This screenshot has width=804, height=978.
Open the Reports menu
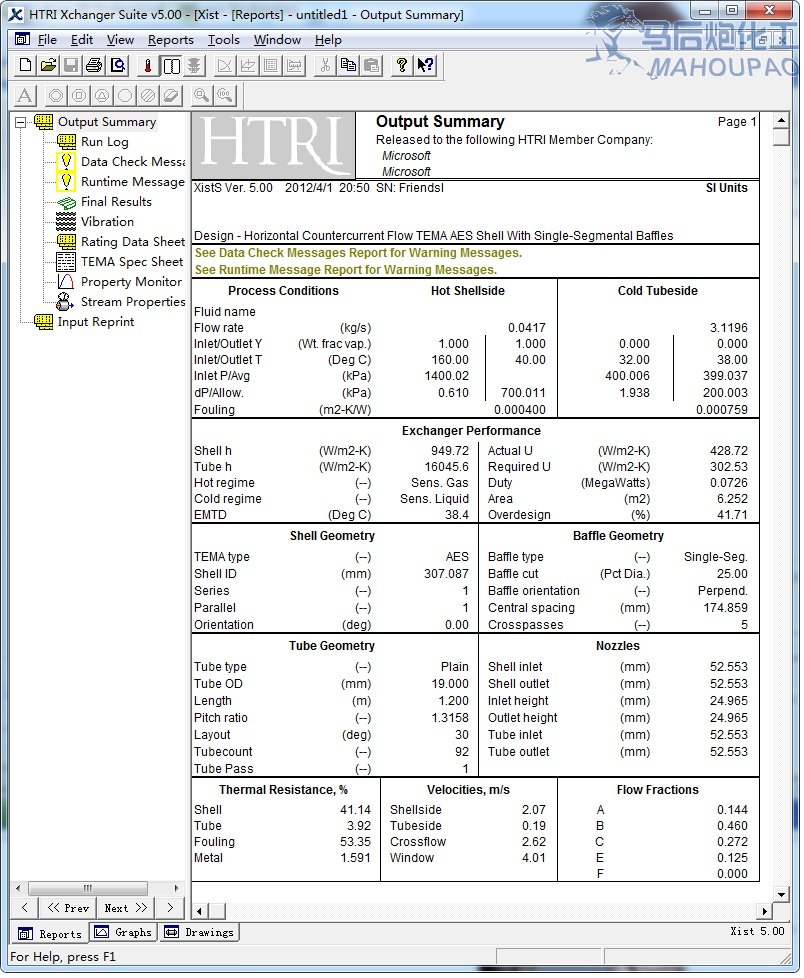point(171,40)
